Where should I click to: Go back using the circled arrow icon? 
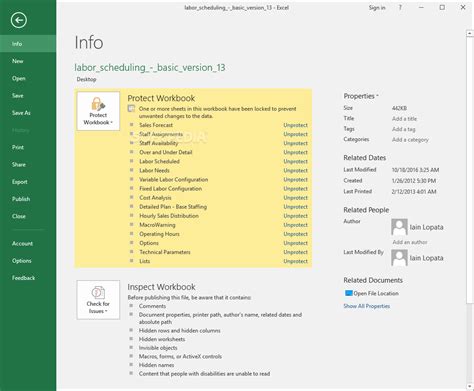(x=19, y=20)
